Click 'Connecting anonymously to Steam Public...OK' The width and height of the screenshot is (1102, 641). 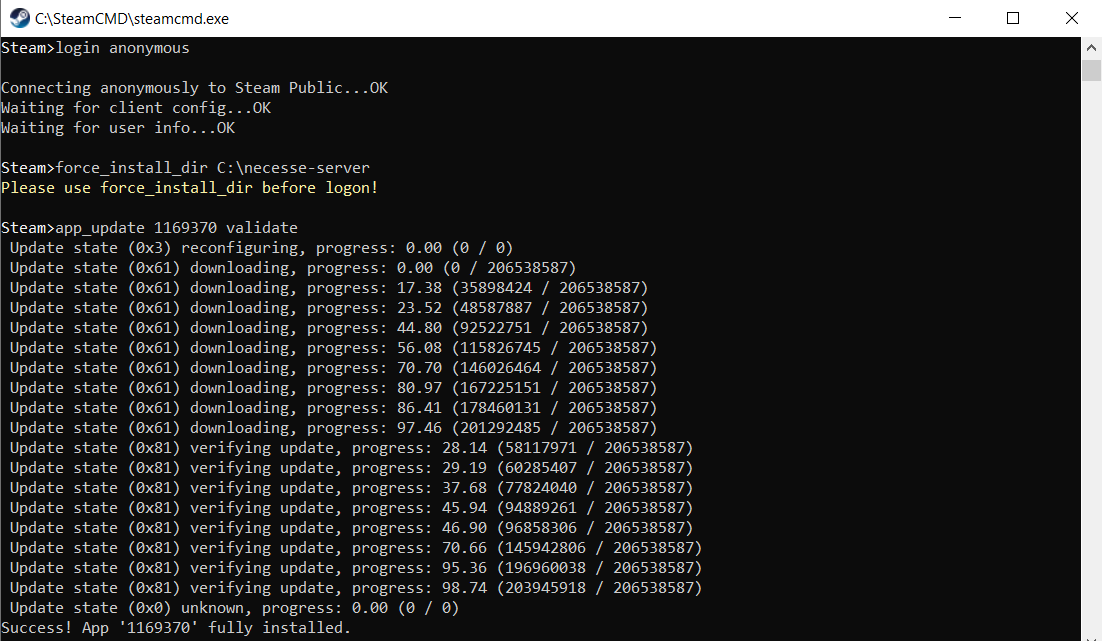click(x=195, y=88)
